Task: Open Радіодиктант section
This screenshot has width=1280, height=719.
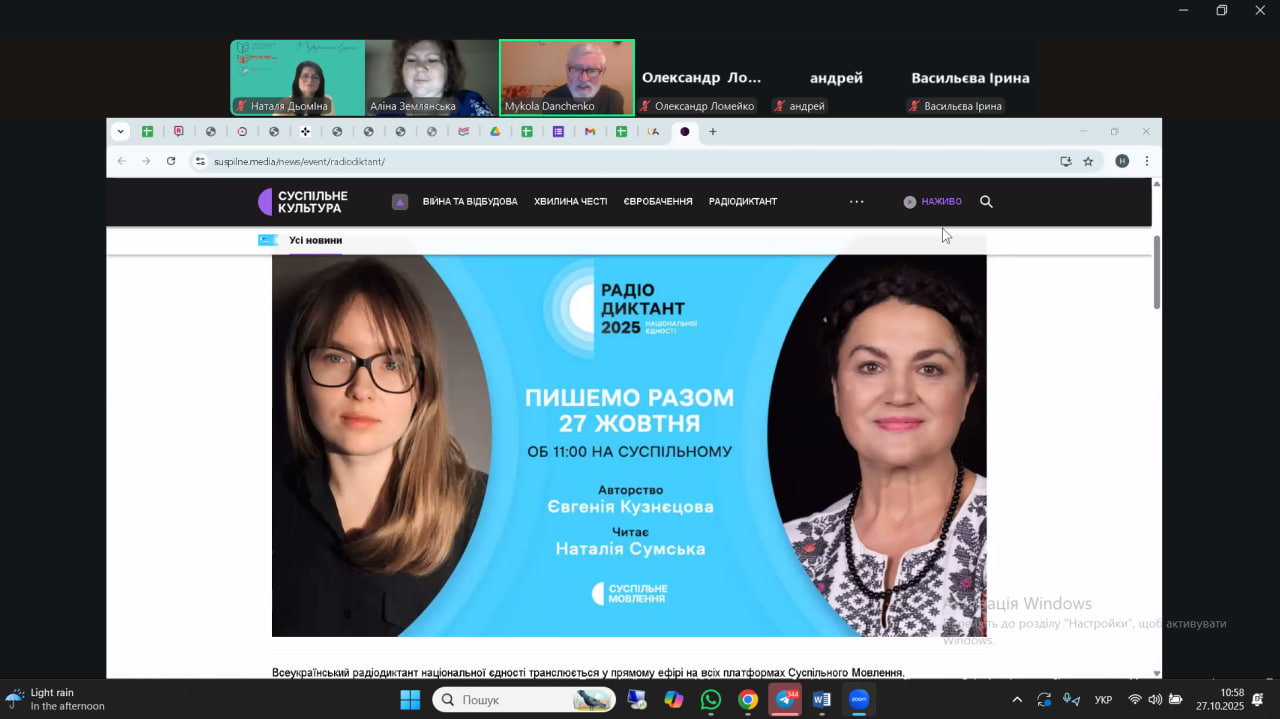Action: pyautogui.click(x=743, y=202)
